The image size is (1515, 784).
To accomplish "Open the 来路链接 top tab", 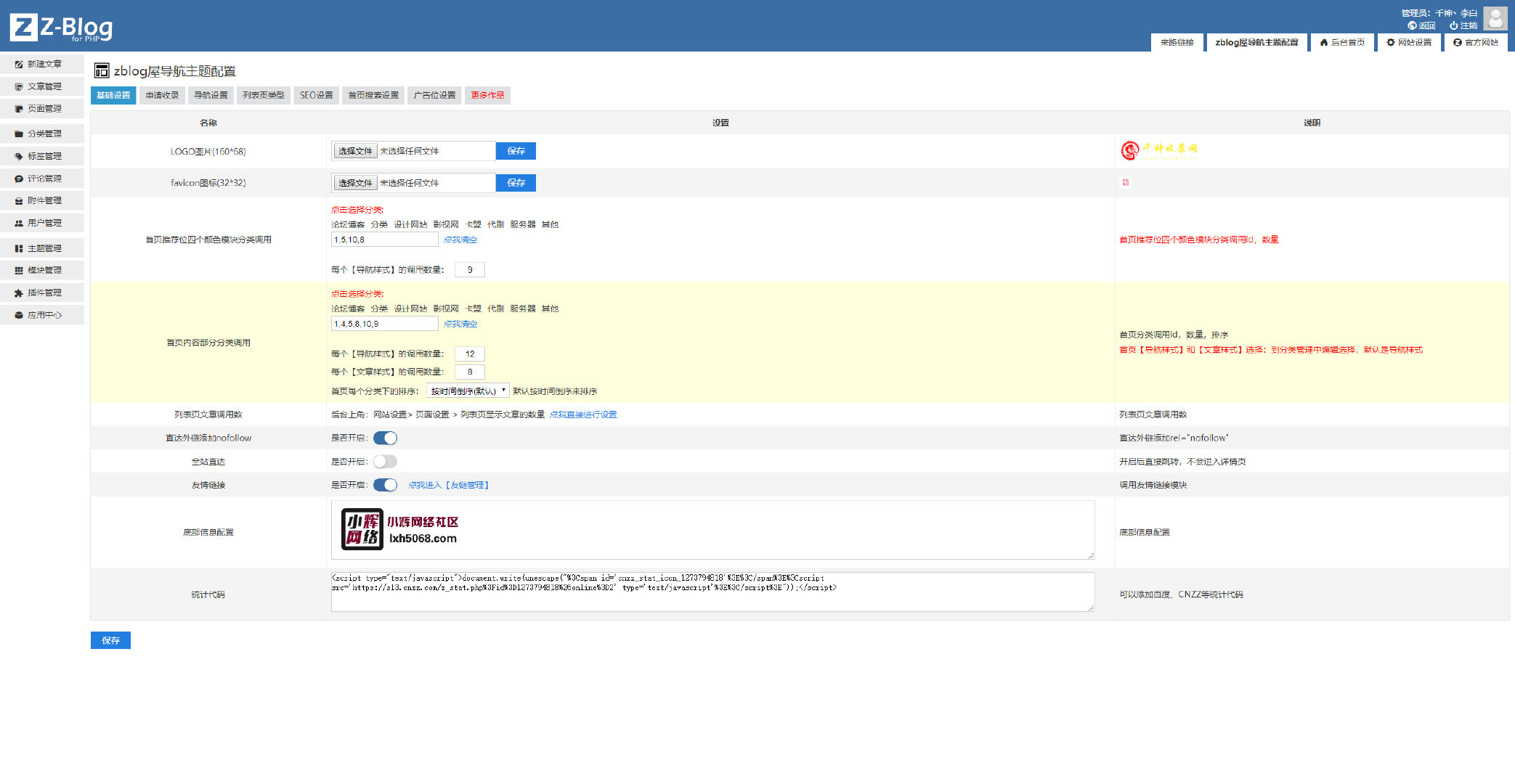I will point(1177,42).
